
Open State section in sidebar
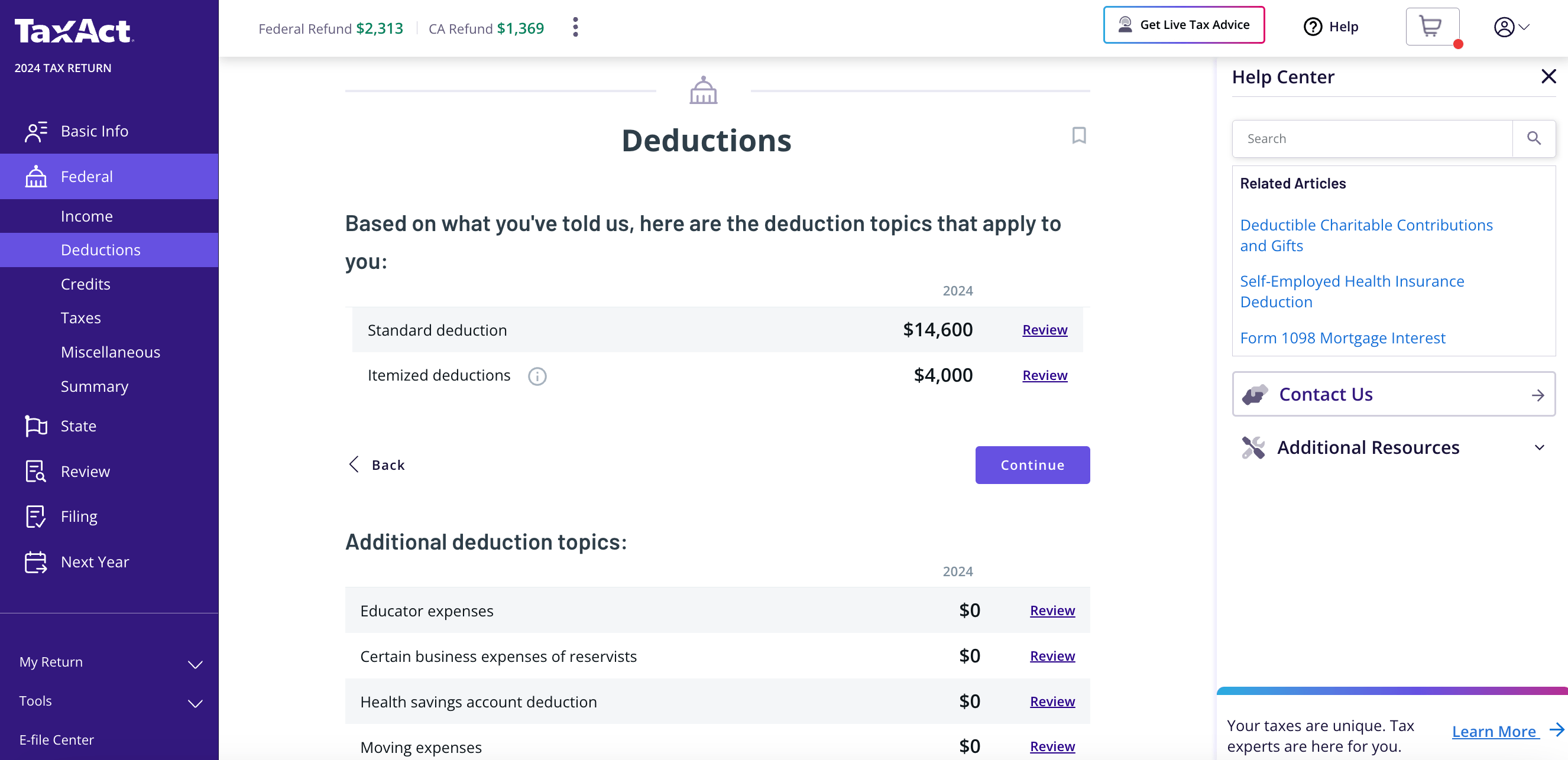pyautogui.click(x=78, y=426)
